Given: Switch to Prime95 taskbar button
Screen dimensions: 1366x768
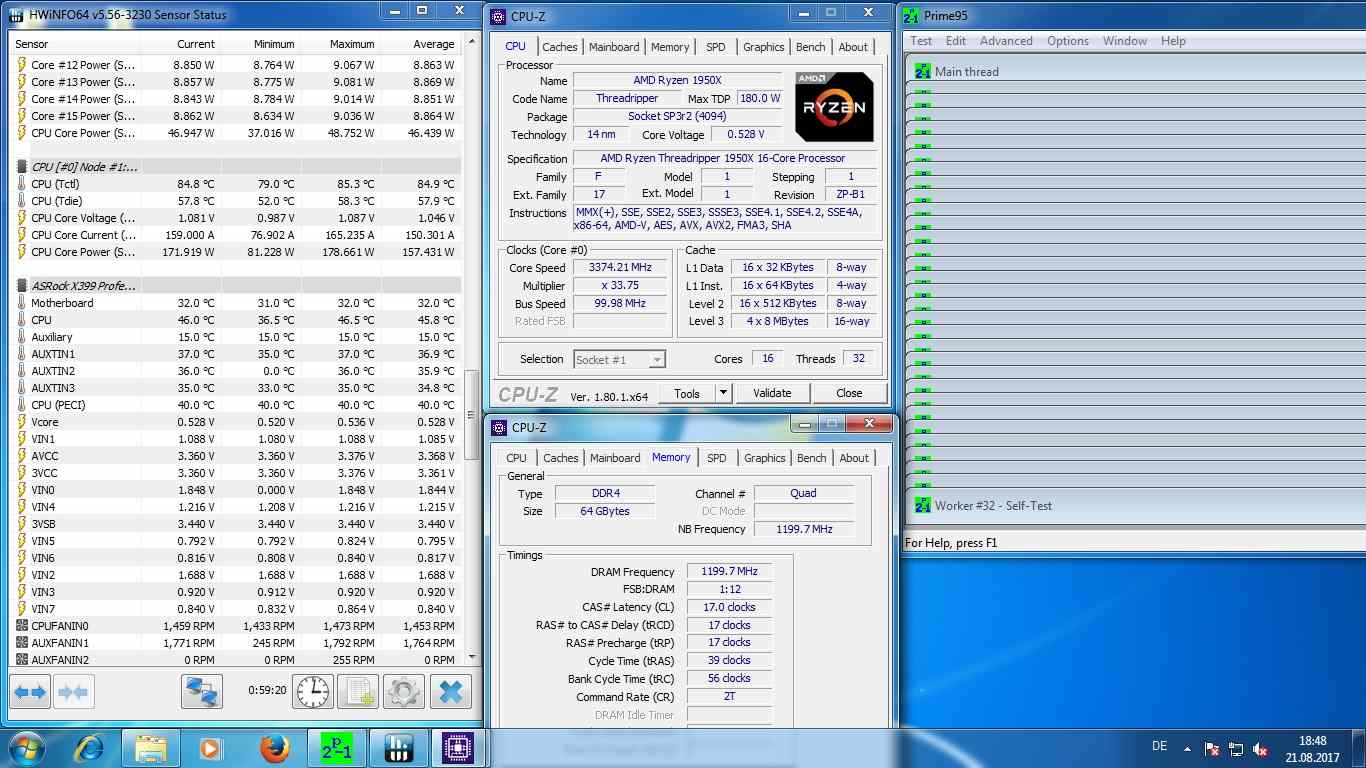Looking at the screenshot, I should 336,748.
